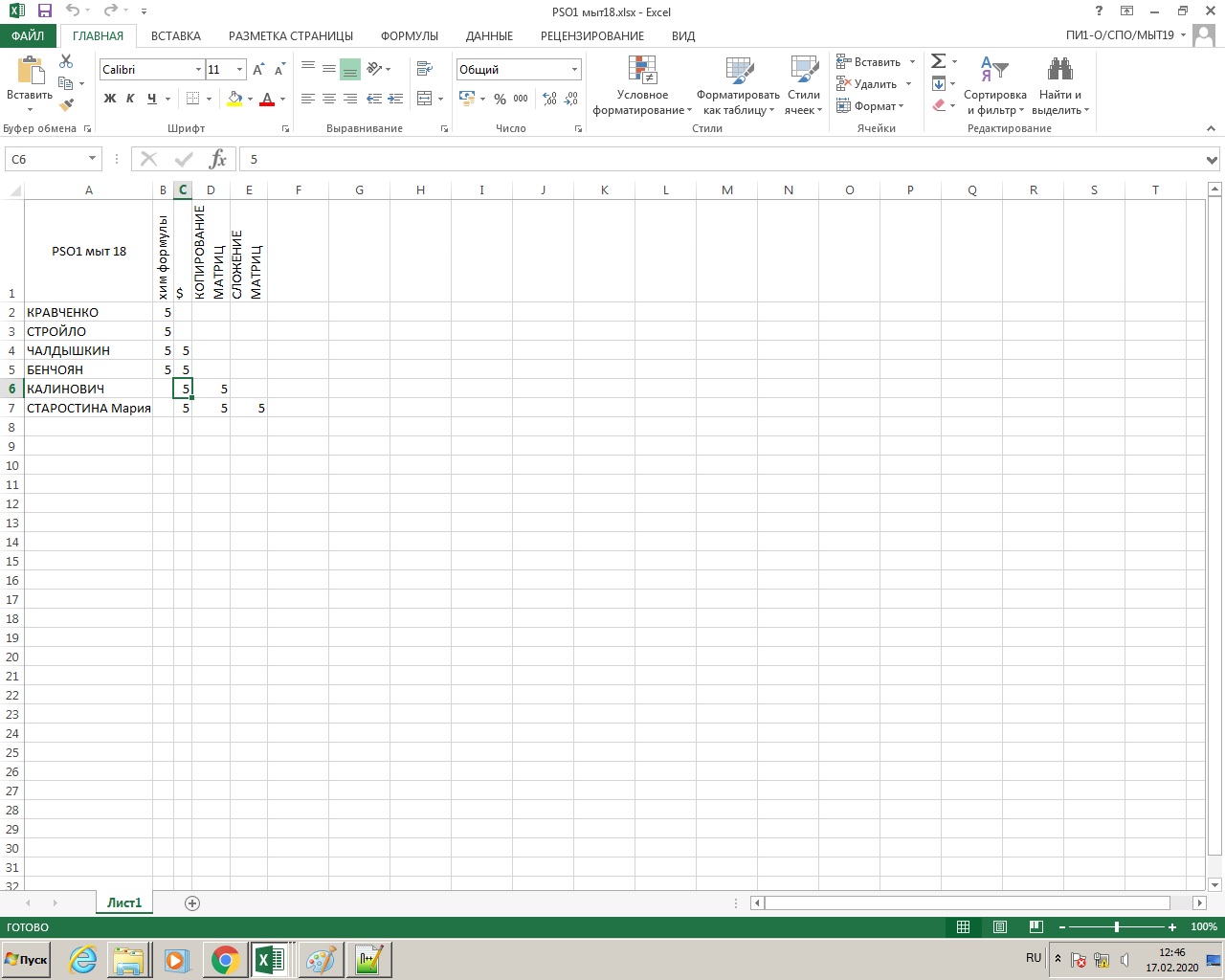Click the Insert Function fx icon

[x=218, y=159]
